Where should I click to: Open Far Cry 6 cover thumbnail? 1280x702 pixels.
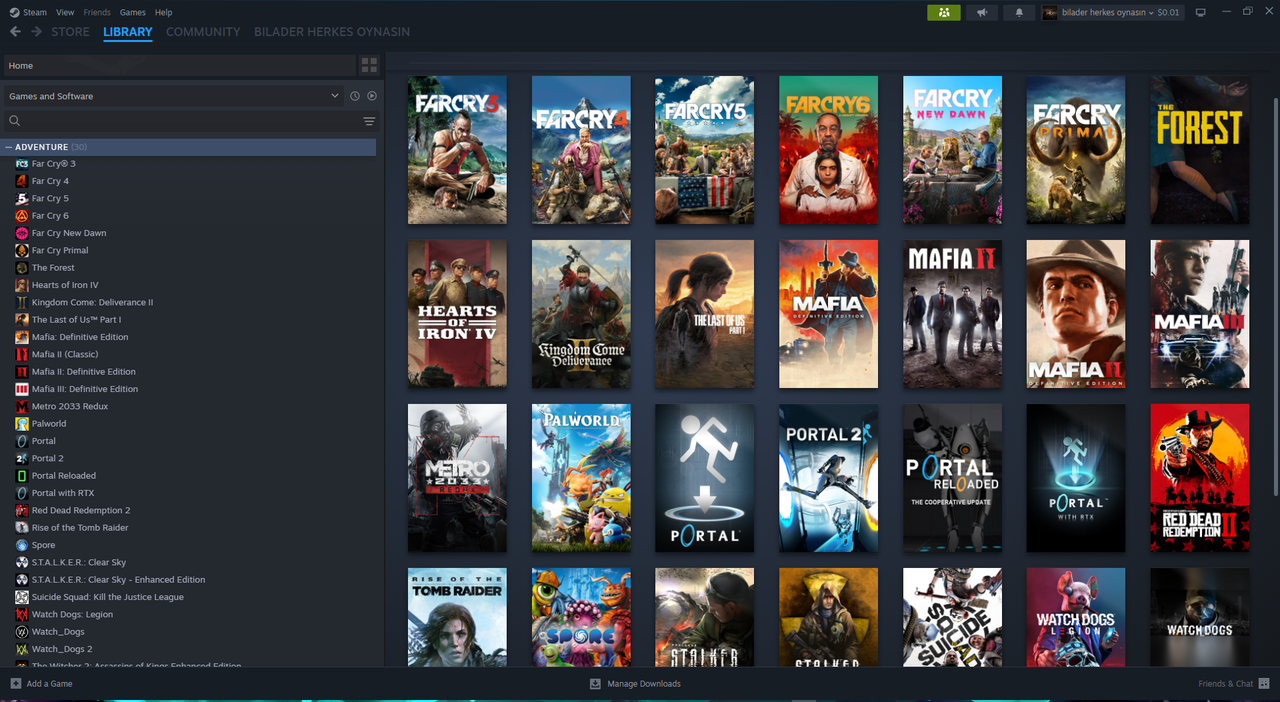(828, 150)
